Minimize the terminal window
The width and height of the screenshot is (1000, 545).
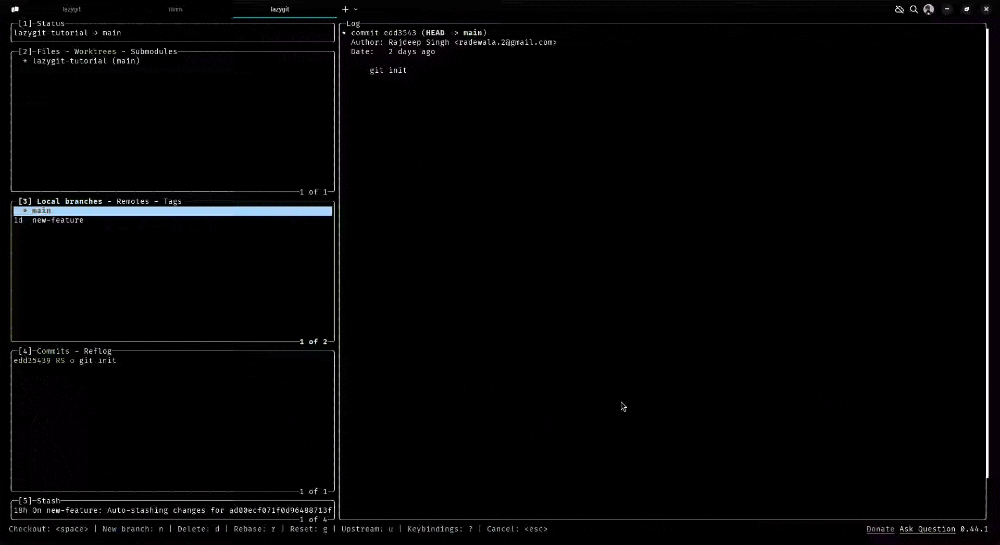click(x=947, y=10)
